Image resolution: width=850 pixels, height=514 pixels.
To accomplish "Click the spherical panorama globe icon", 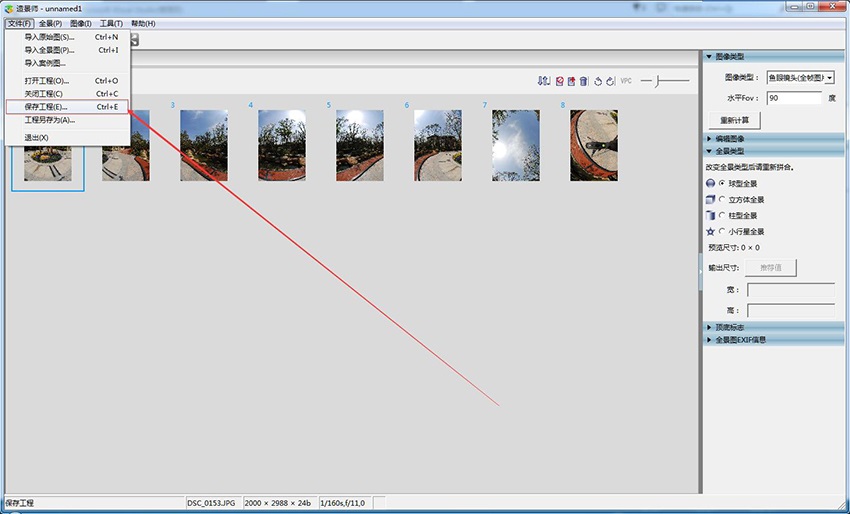I will coord(710,184).
